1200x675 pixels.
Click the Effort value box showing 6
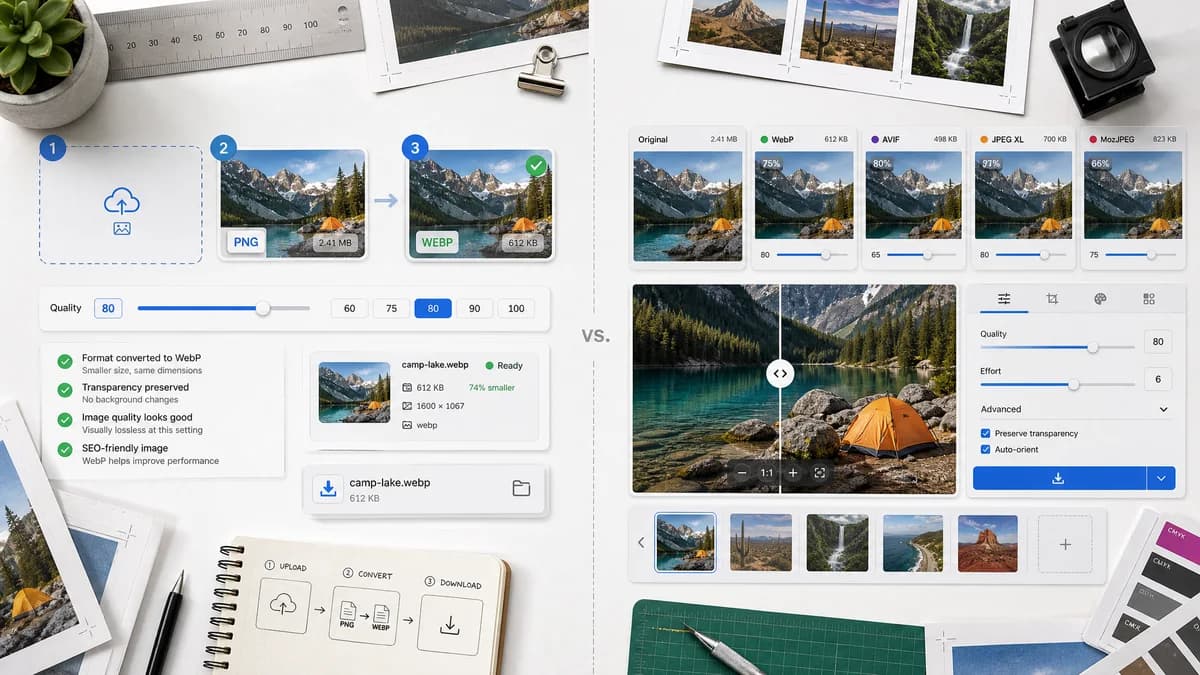1158,379
